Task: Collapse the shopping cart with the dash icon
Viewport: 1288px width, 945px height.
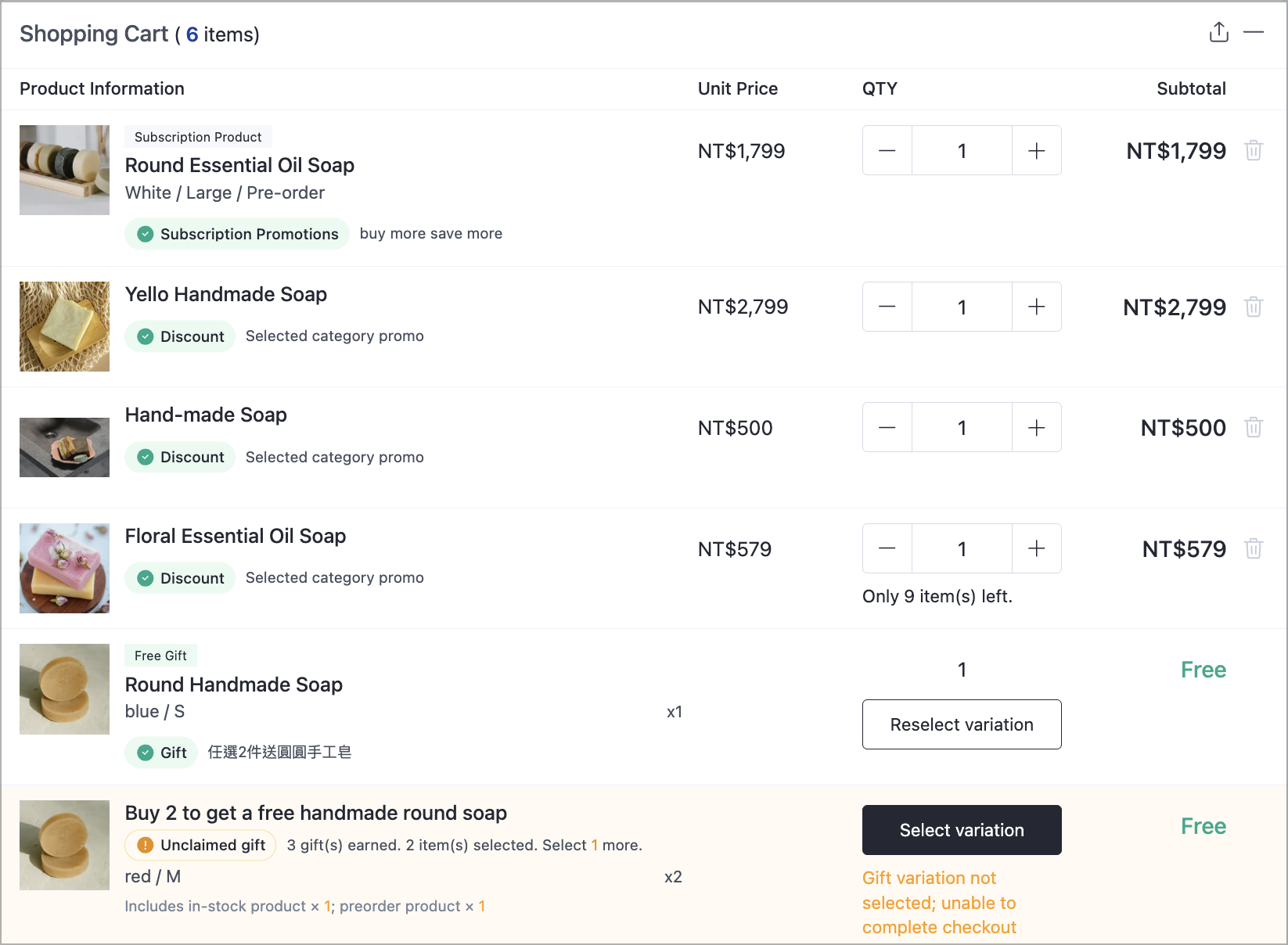Action: pyautogui.click(x=1254, y=32)
